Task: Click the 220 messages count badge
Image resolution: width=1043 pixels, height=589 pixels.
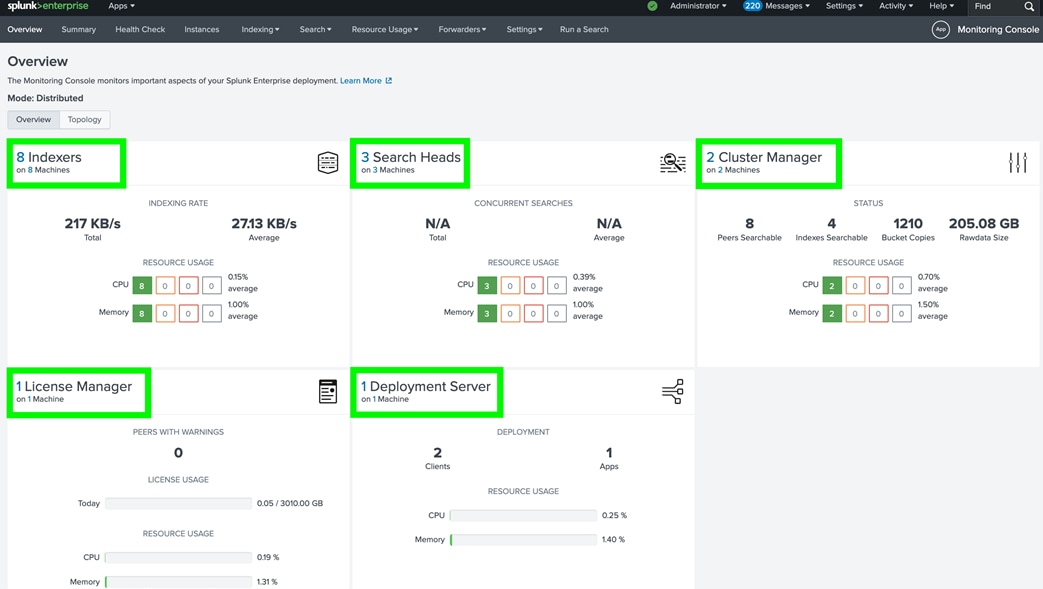Action: 752,6
